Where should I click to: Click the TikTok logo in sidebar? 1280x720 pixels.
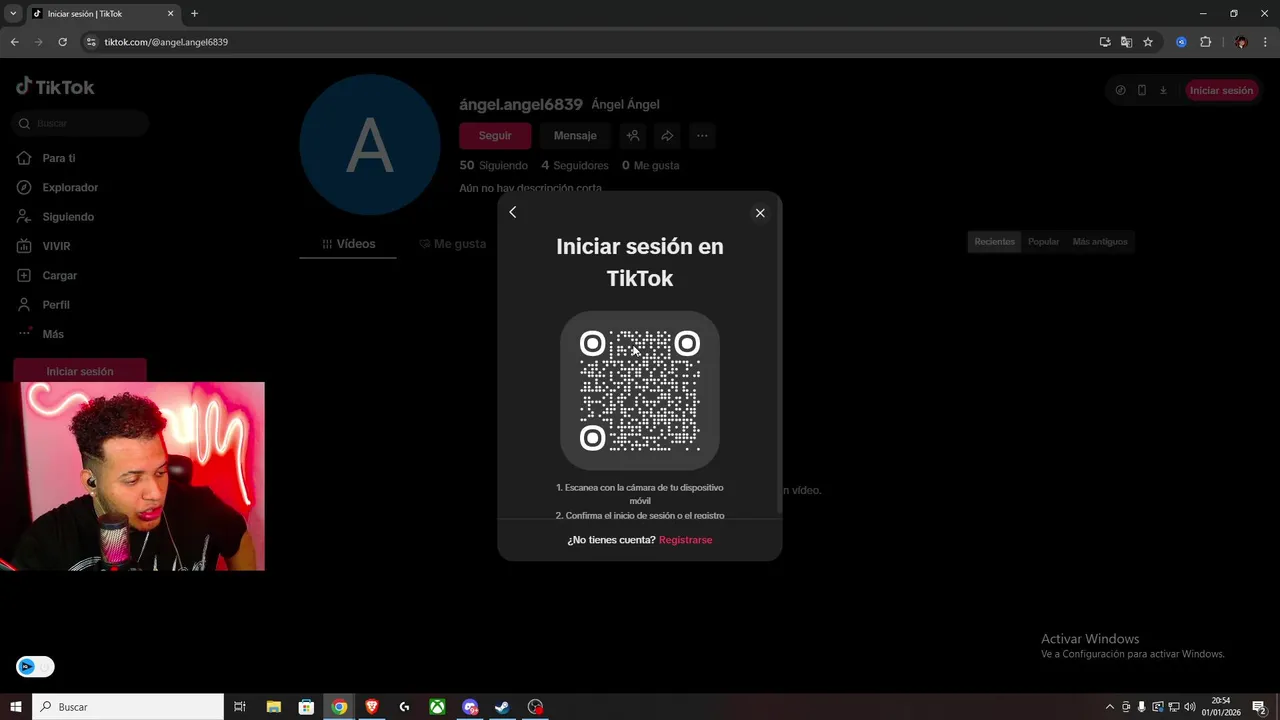click(55, 87)
